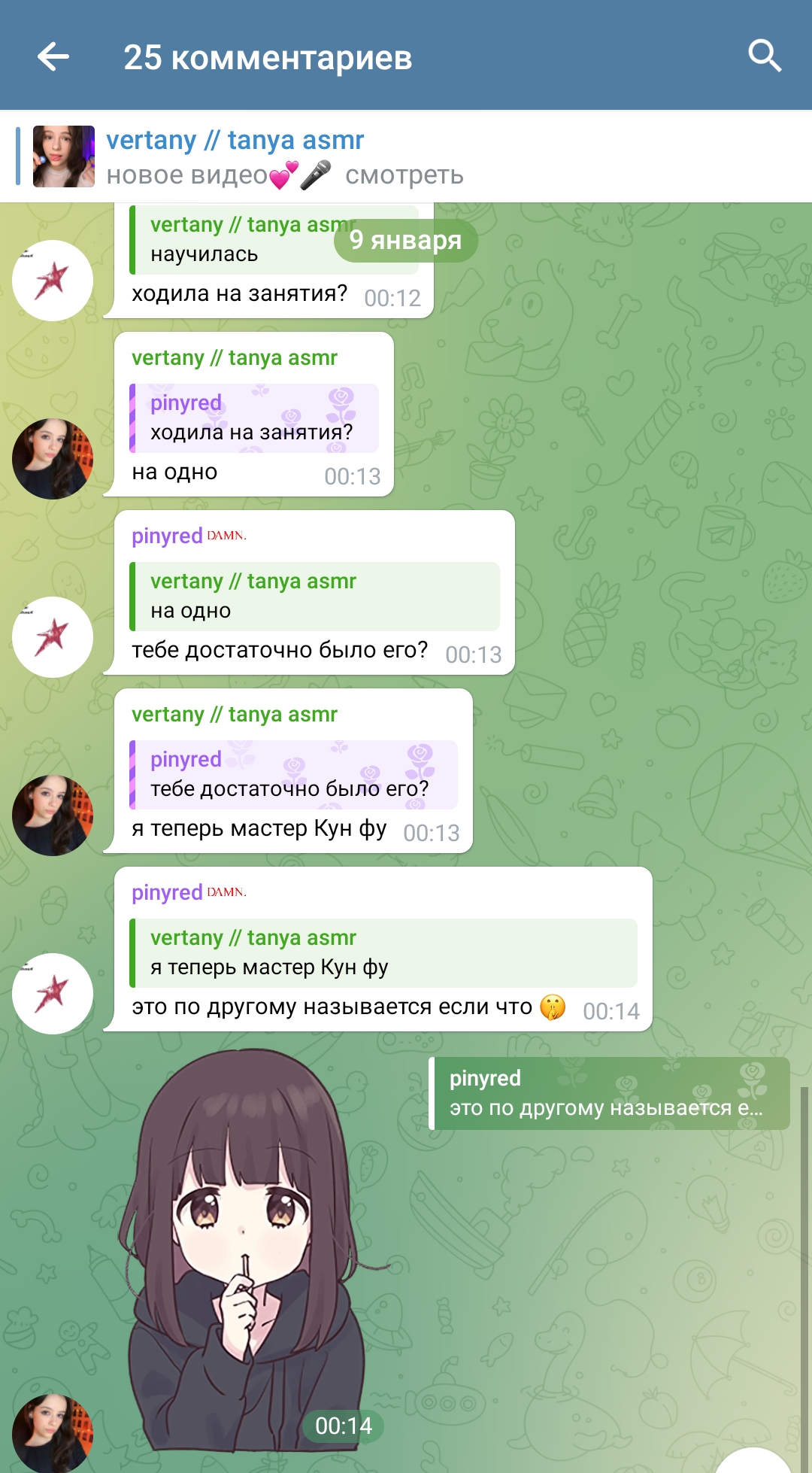Open vertany's avatar beside 'на одно' message
Viewport: 812px width, 1473px height.
tap(53, 459)
